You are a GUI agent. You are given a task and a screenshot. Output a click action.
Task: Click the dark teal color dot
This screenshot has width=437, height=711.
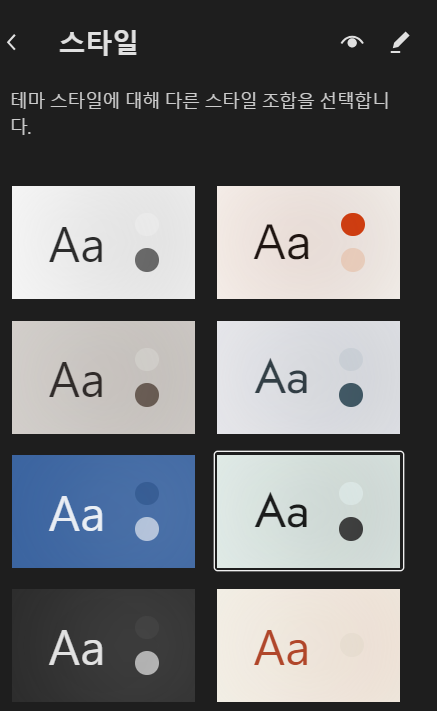351,395
